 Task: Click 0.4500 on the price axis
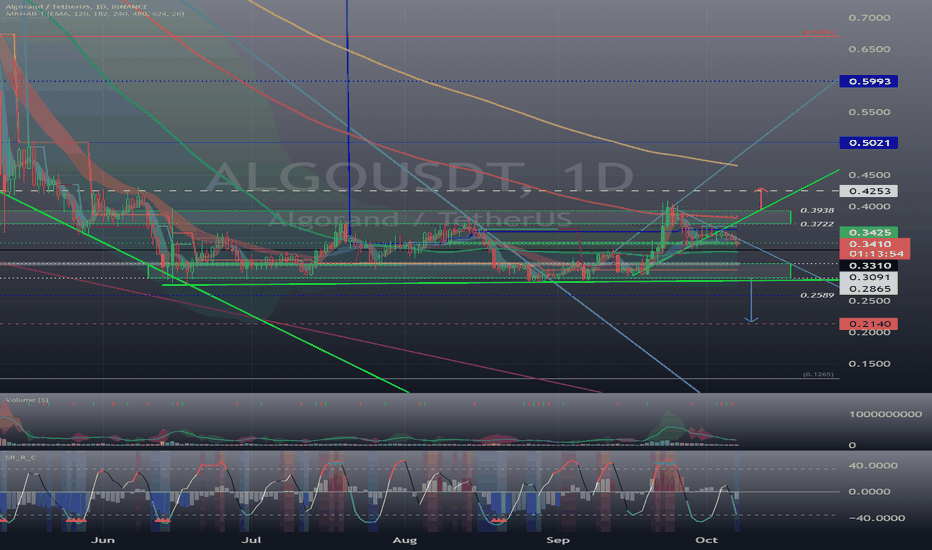click(869, 175)
